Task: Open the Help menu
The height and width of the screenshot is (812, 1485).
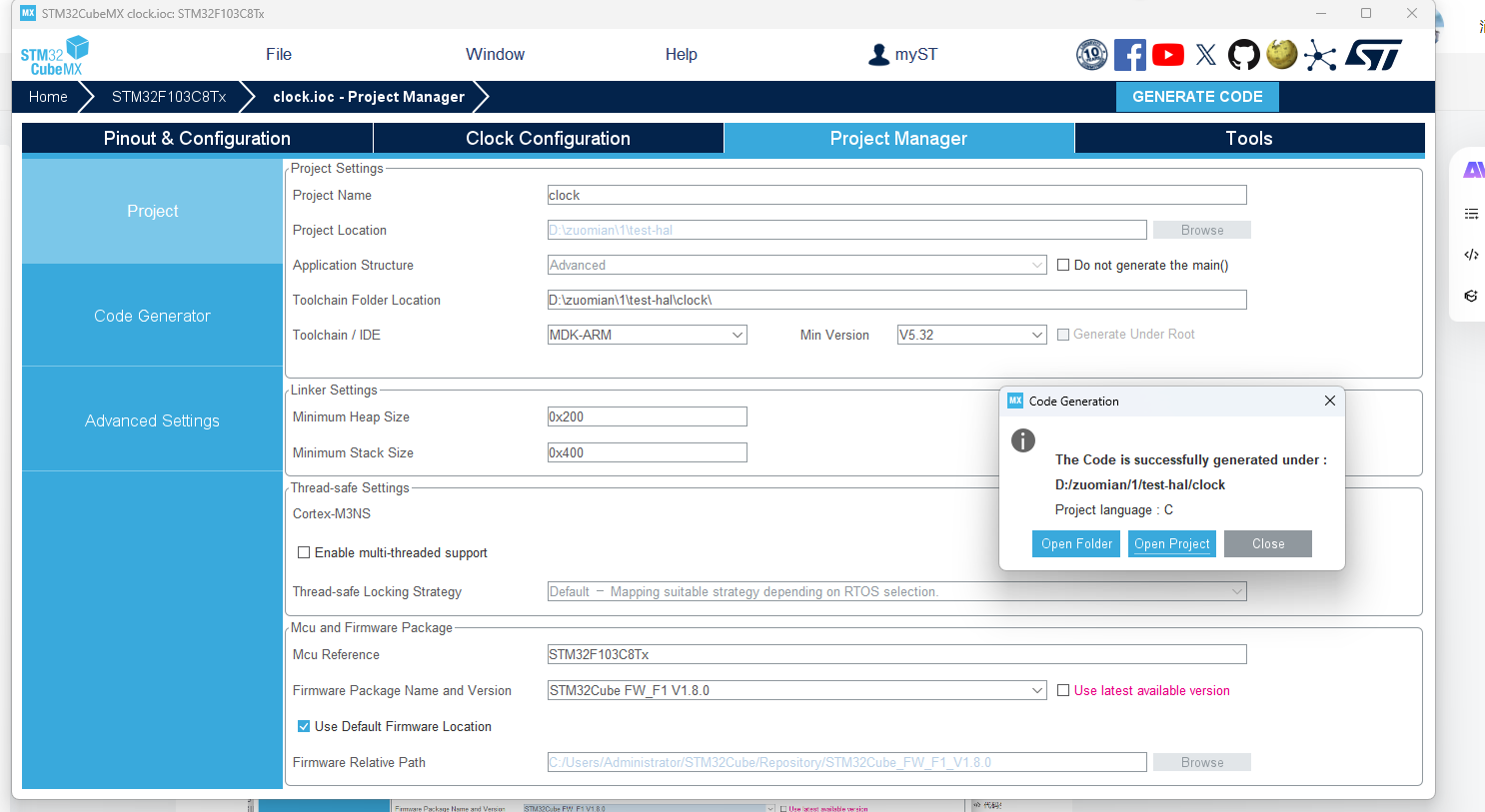Action: [x=682, y=54]
